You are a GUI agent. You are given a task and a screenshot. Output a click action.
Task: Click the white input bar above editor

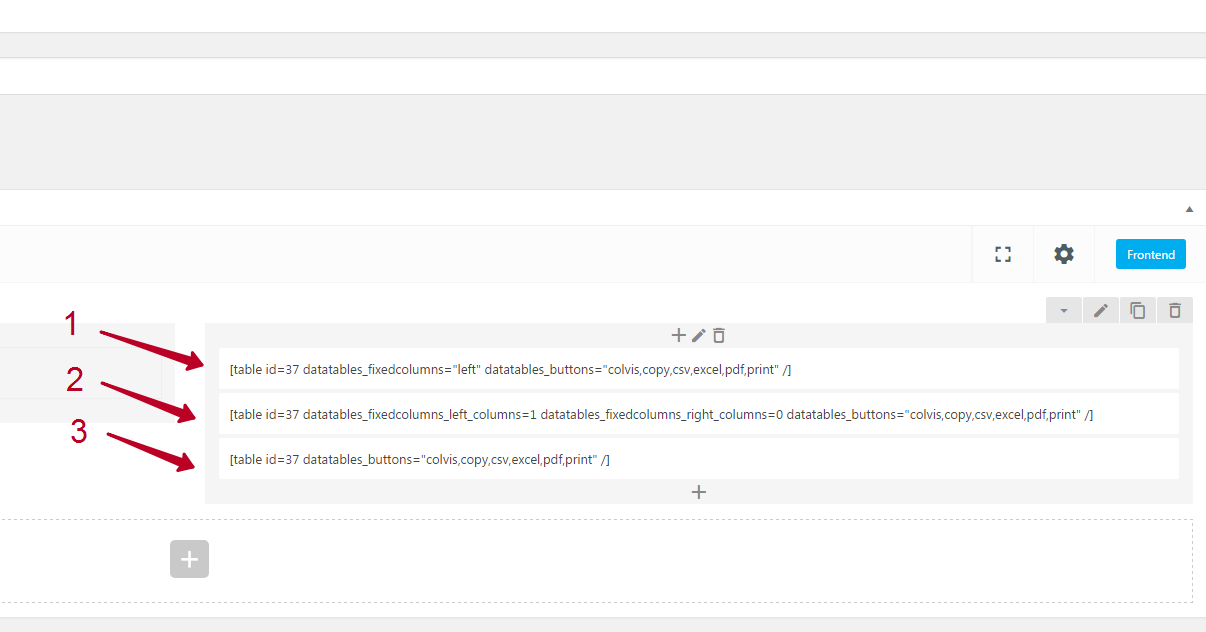pyautogui.click(x=600, y=76)
